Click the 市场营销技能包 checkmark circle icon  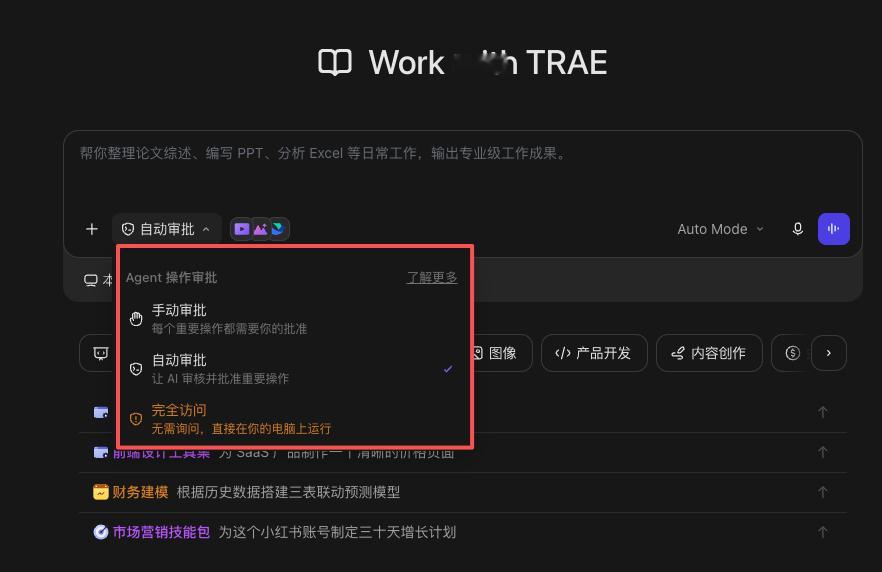[101, 532]
